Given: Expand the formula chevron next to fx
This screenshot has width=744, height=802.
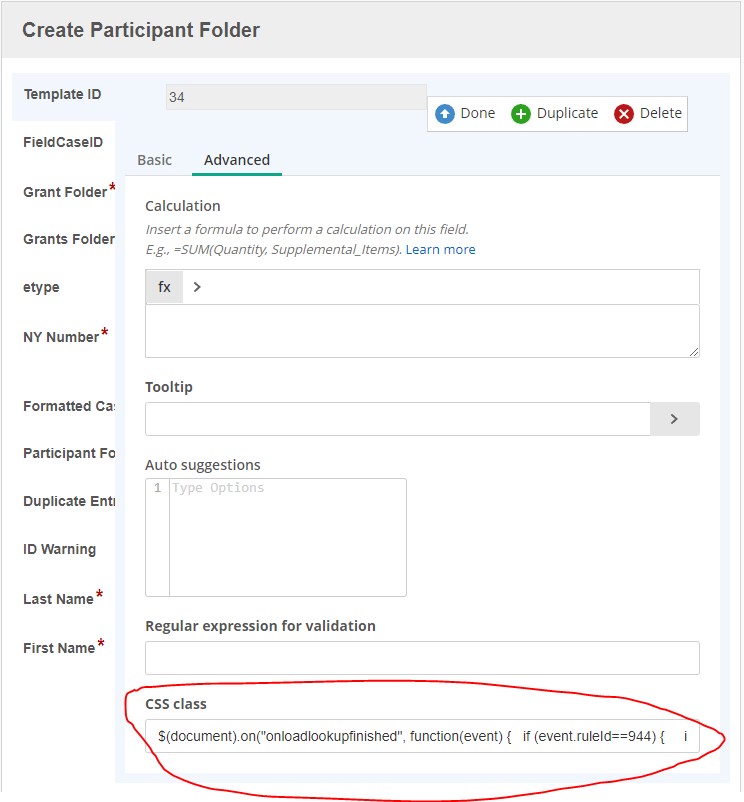Looking at the screenshot, I should point(197,287).
